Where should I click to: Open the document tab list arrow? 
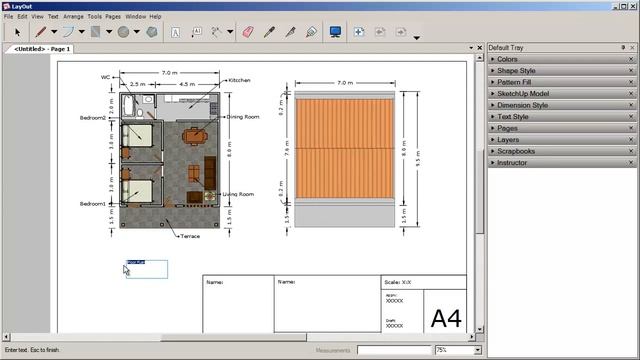471,48
